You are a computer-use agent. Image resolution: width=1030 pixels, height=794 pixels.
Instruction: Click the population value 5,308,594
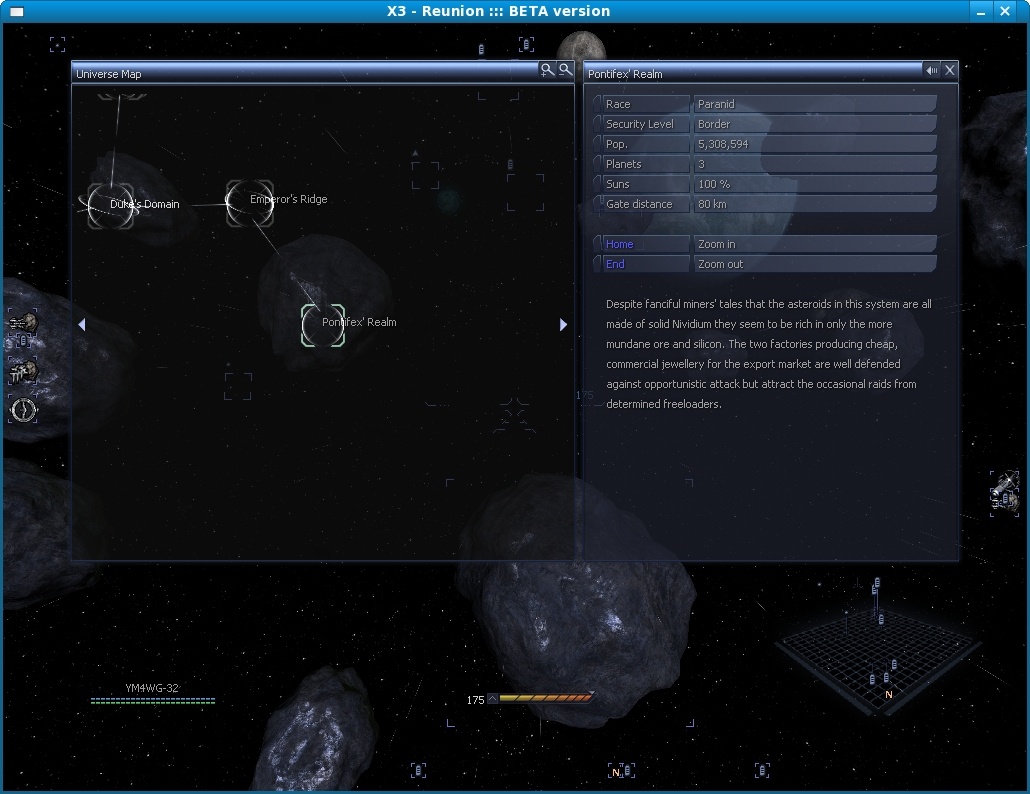(815, 144)
